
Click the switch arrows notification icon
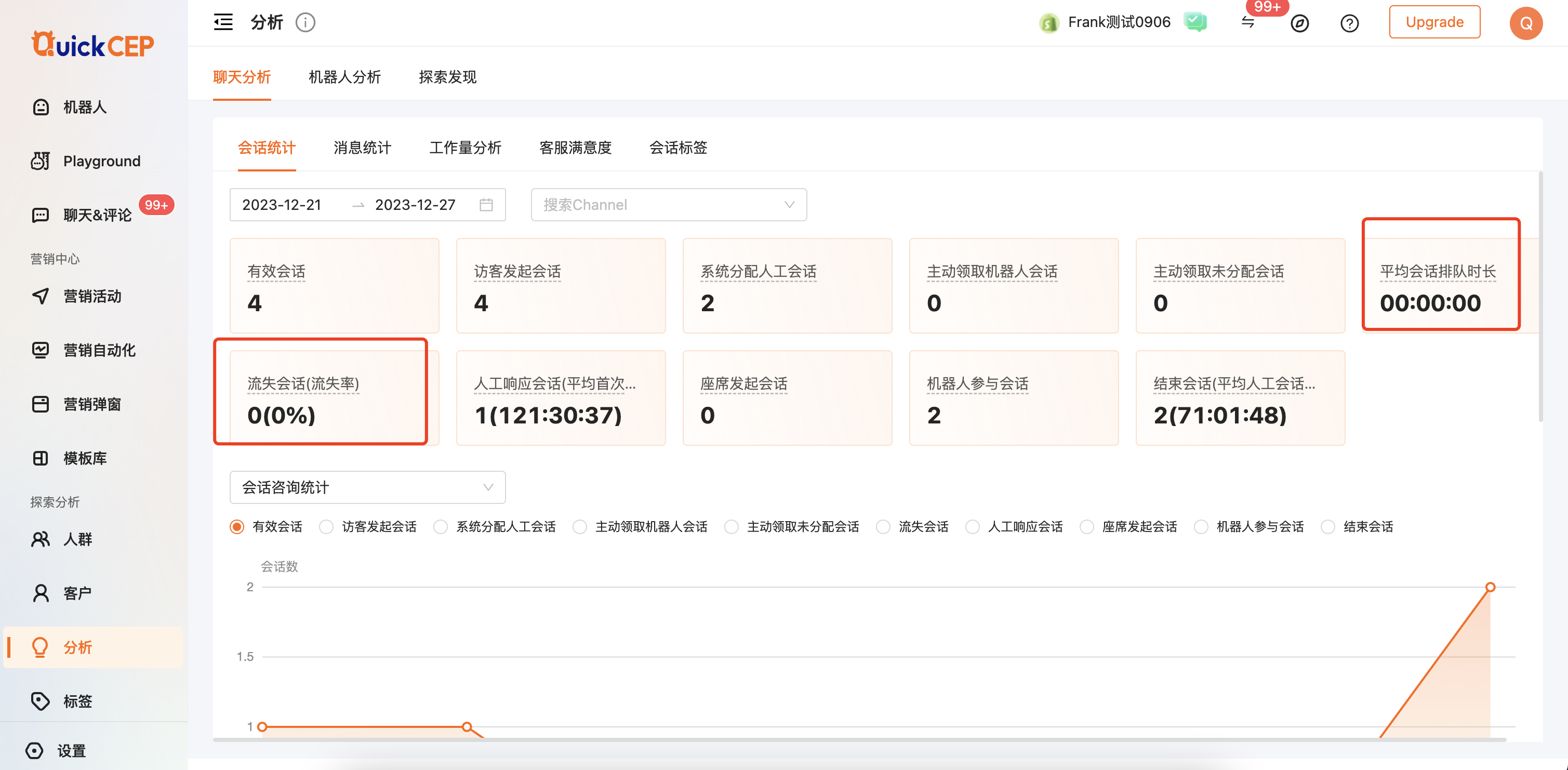[x=1248, y=22]
